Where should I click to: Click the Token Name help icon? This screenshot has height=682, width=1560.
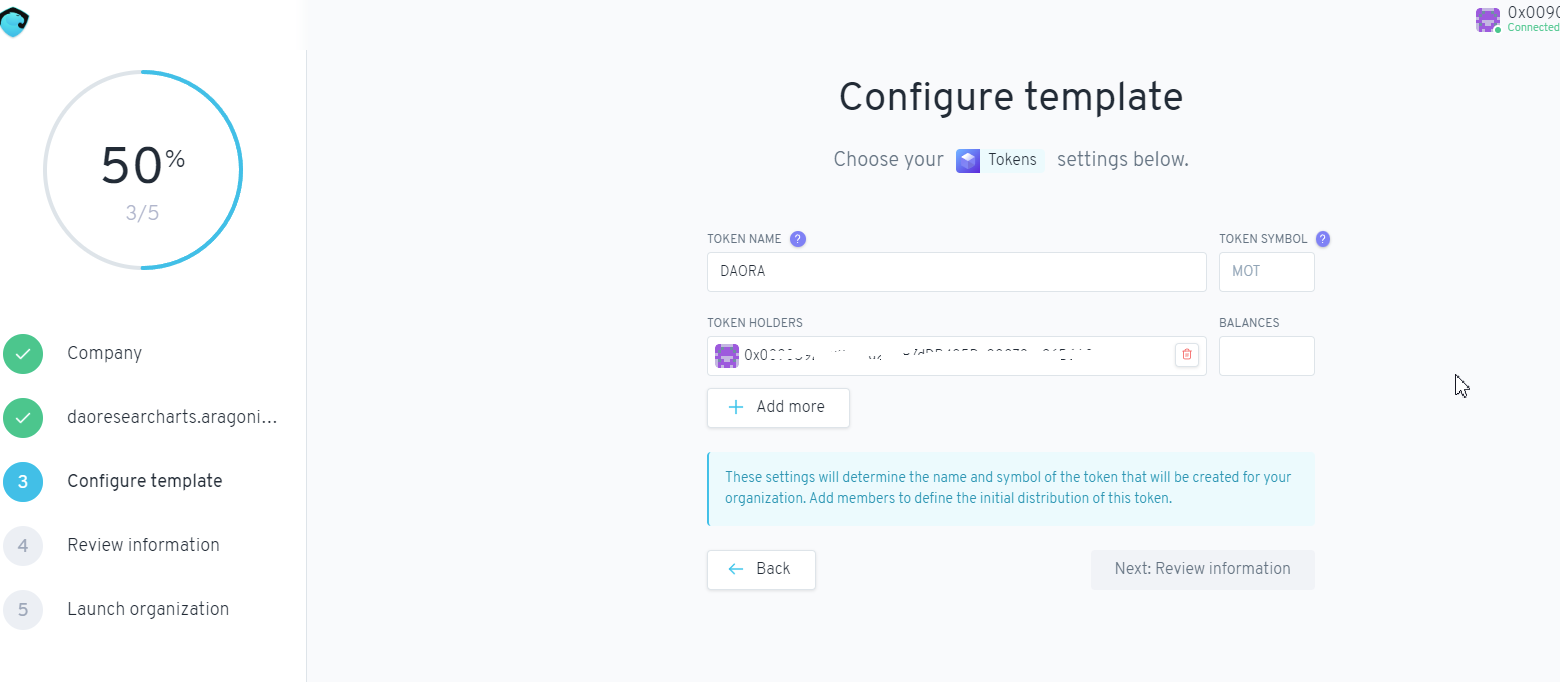pos(797,239)
